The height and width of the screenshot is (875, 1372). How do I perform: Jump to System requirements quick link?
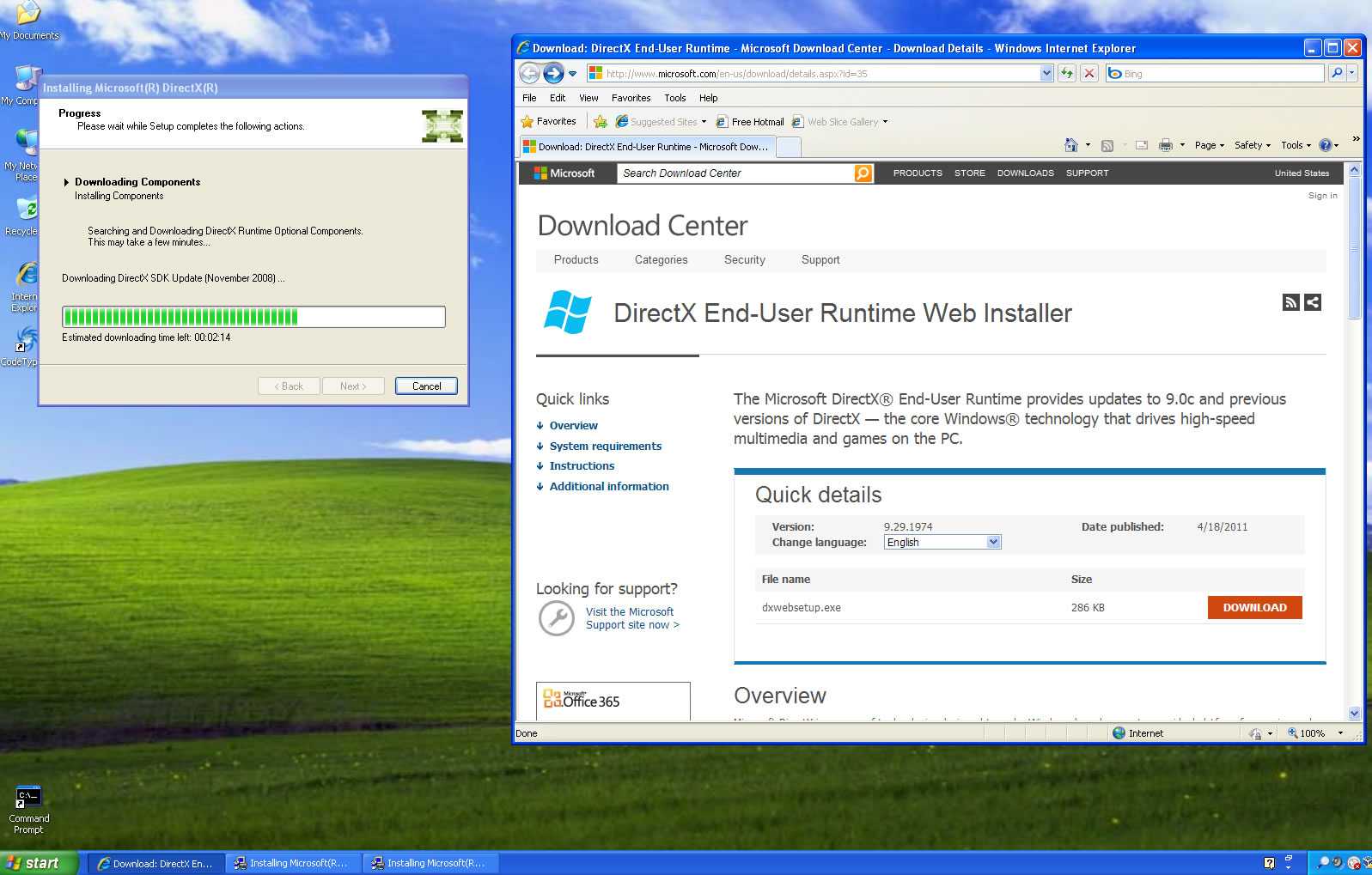(x=606, y=446)
